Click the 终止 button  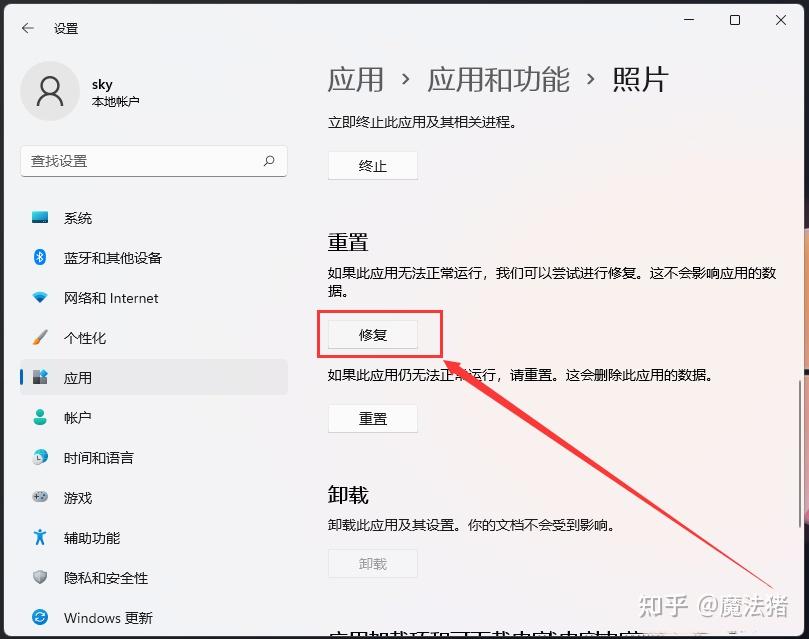click(373, 166)
